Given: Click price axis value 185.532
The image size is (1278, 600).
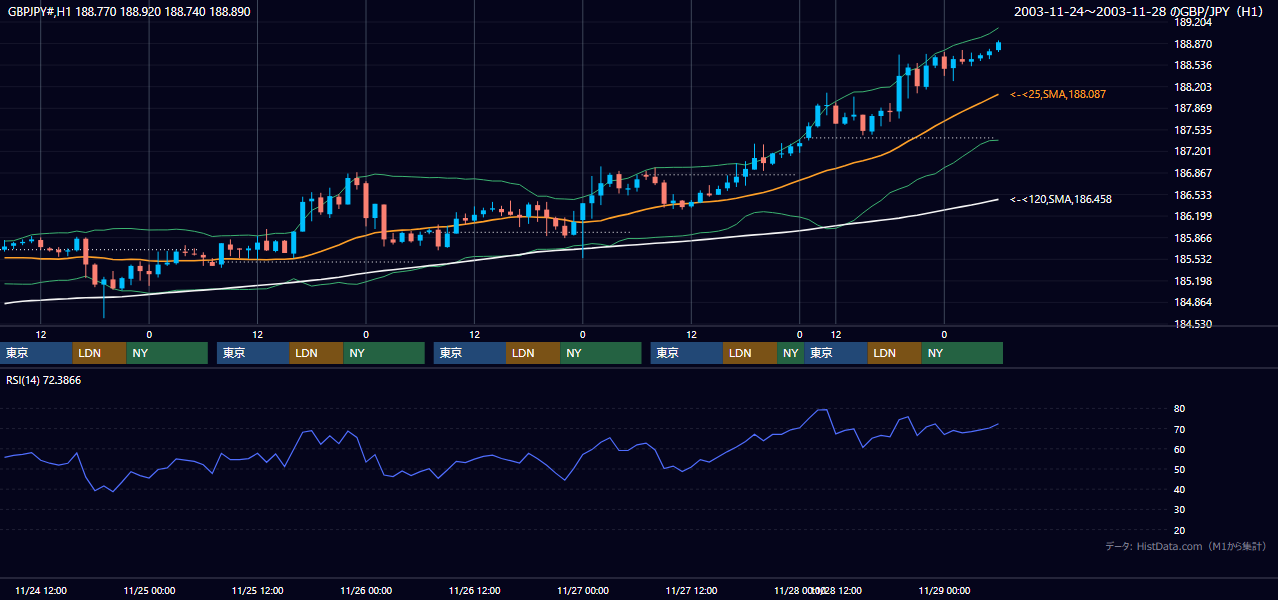Looking at the screenshot, I should [x=1192, y=259].
